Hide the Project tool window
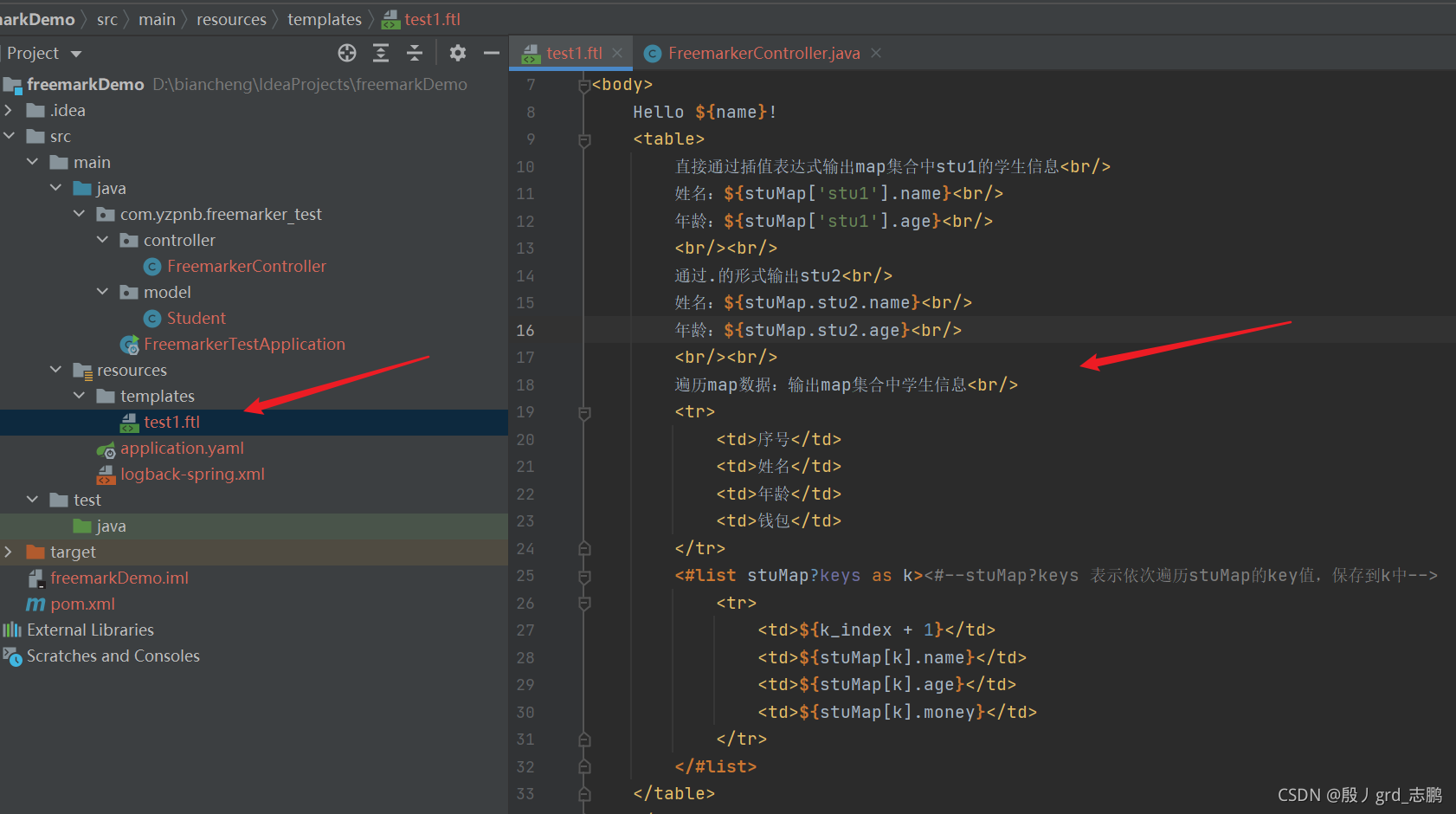 pyautogui.click(x=492, y=53)
